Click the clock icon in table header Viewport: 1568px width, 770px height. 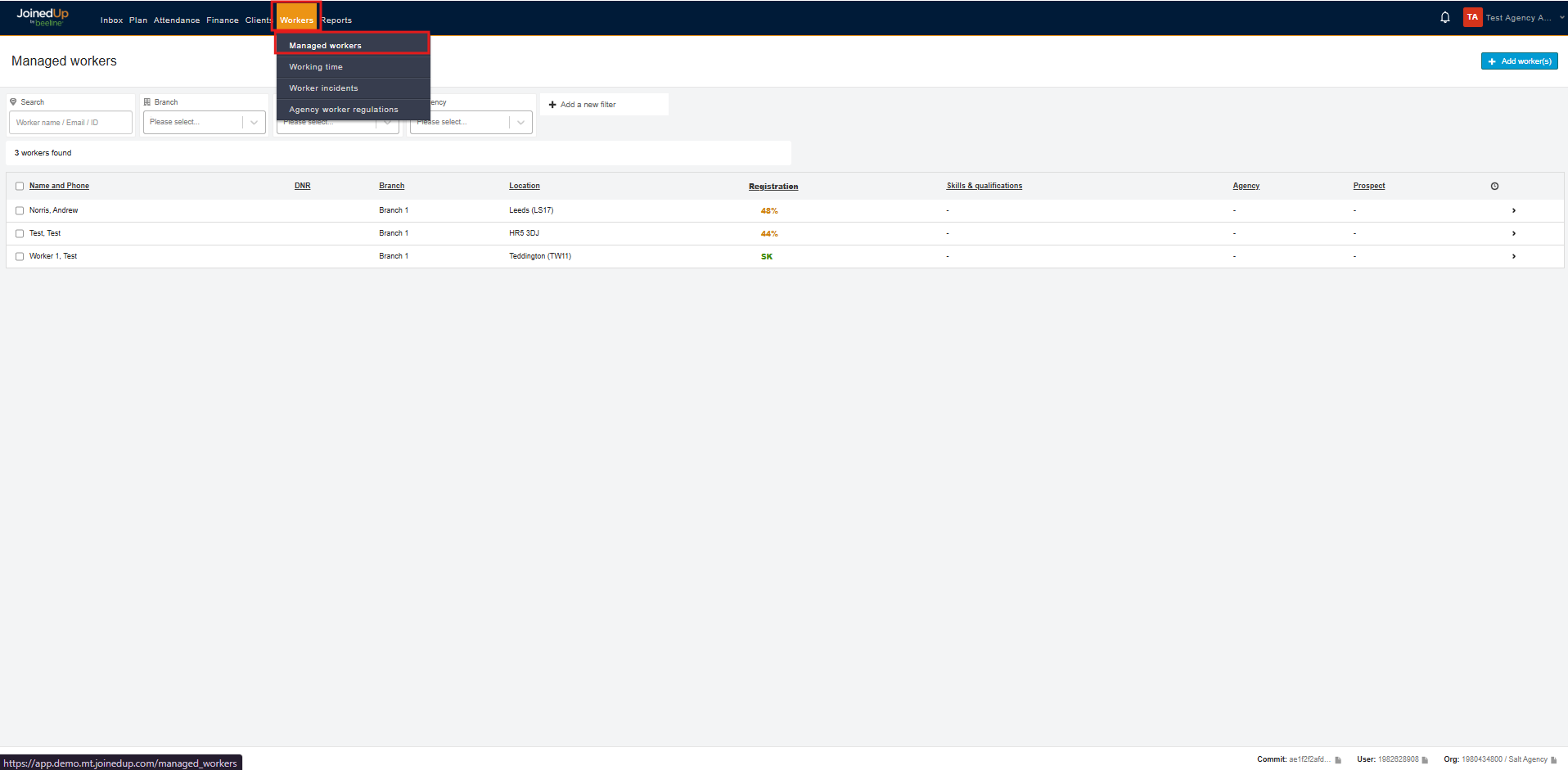tap(1494, 186)
